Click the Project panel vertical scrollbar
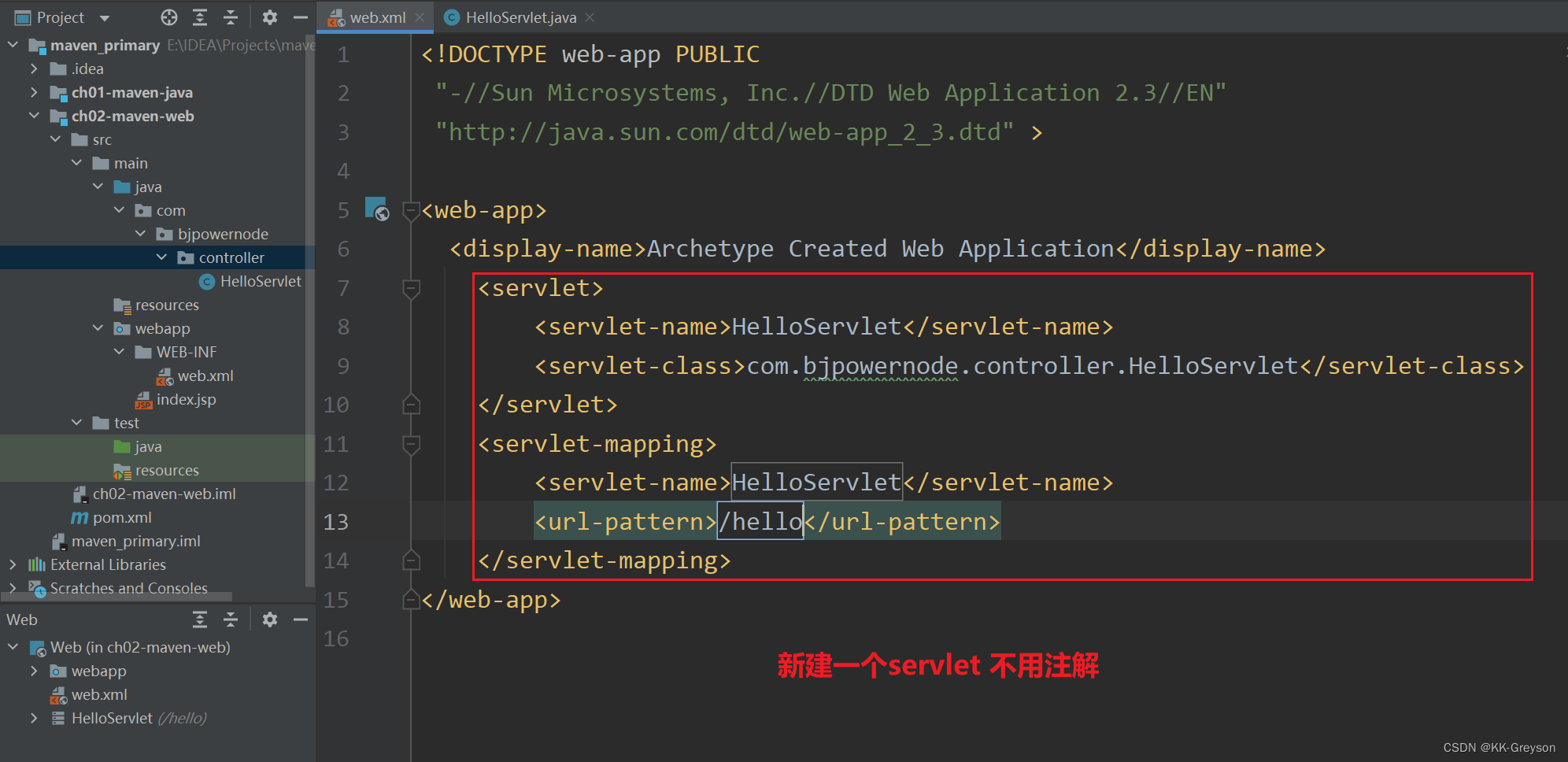1568x762 pixels. pos(310,311)
